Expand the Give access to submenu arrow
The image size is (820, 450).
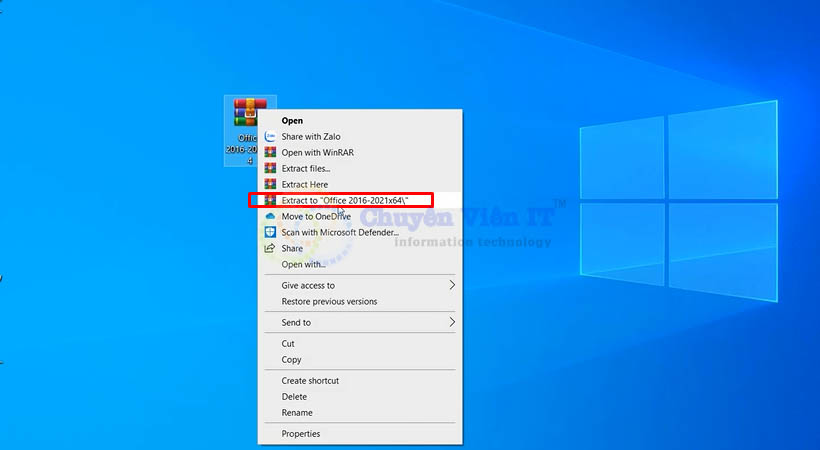pyautogui.click(x=452, y=285)
